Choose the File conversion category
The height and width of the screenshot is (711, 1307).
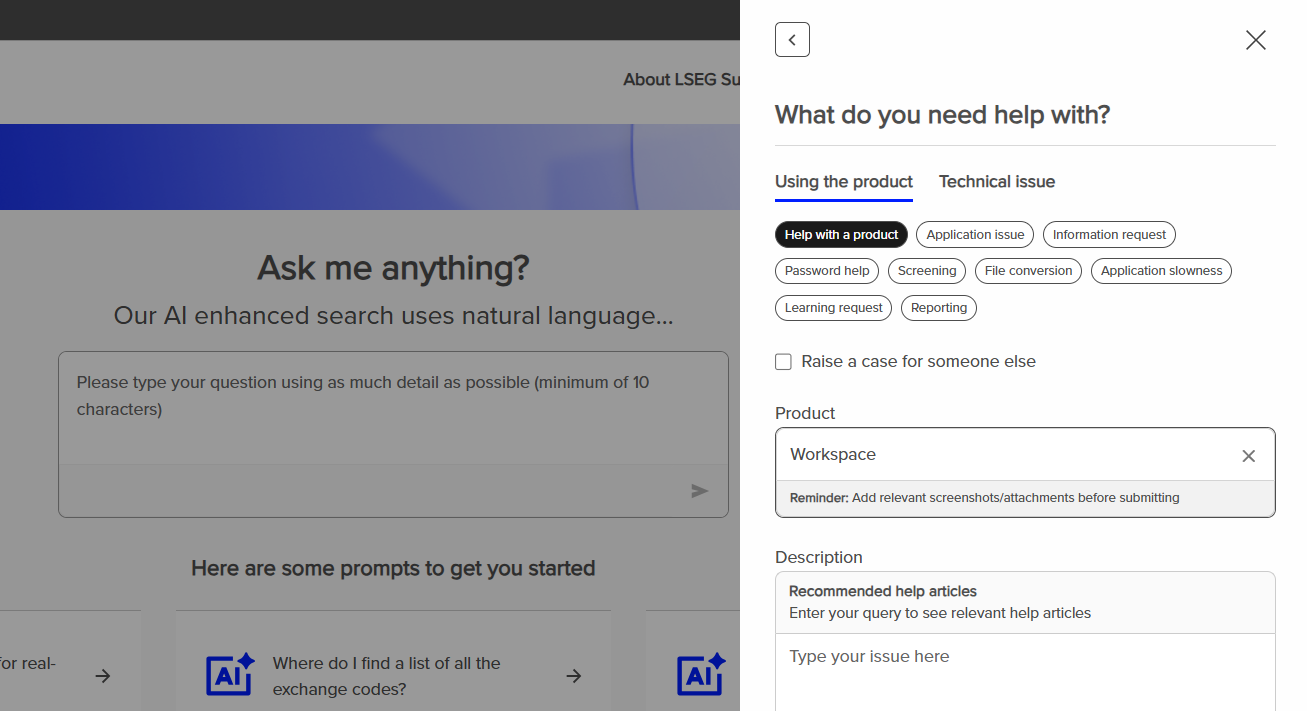[x=1028, y=271]
